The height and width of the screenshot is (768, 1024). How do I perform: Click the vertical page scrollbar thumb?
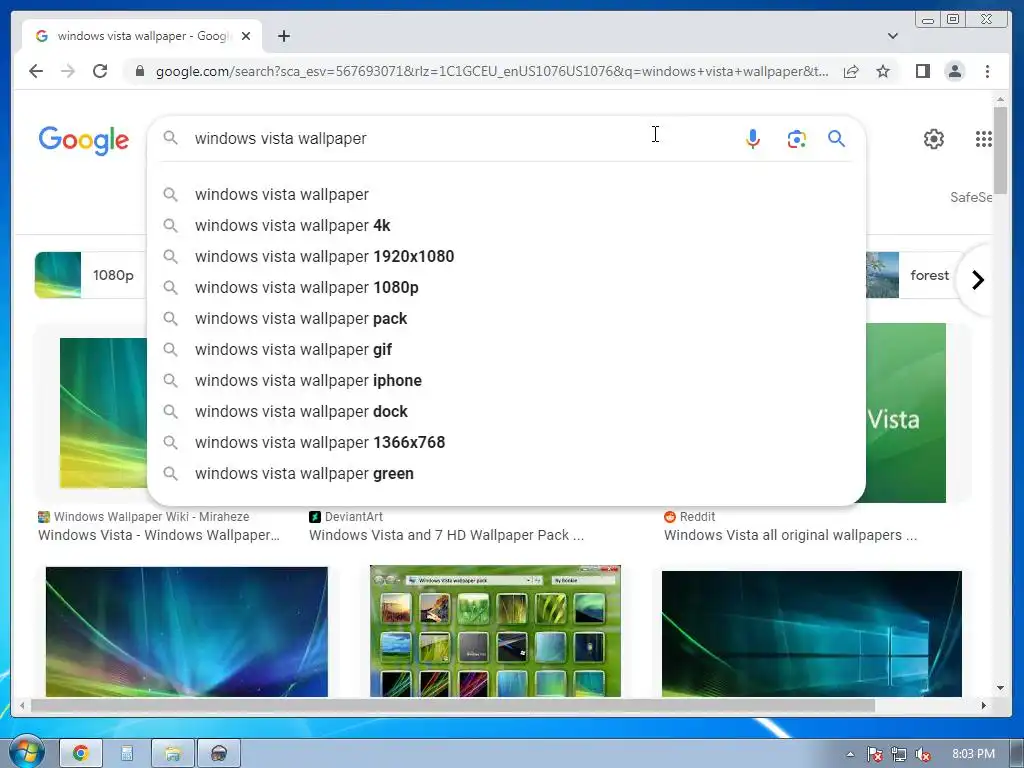point(1000,149)
